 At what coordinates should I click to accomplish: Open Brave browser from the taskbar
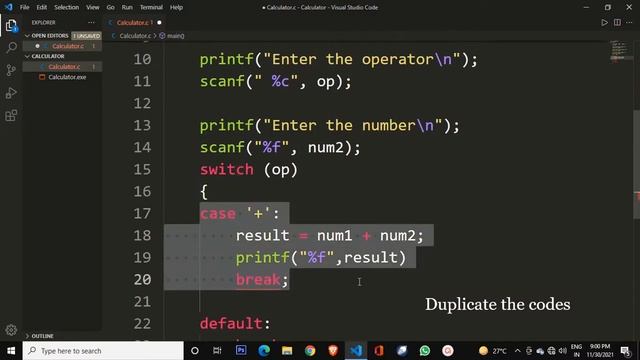click(x=333, y=350)
